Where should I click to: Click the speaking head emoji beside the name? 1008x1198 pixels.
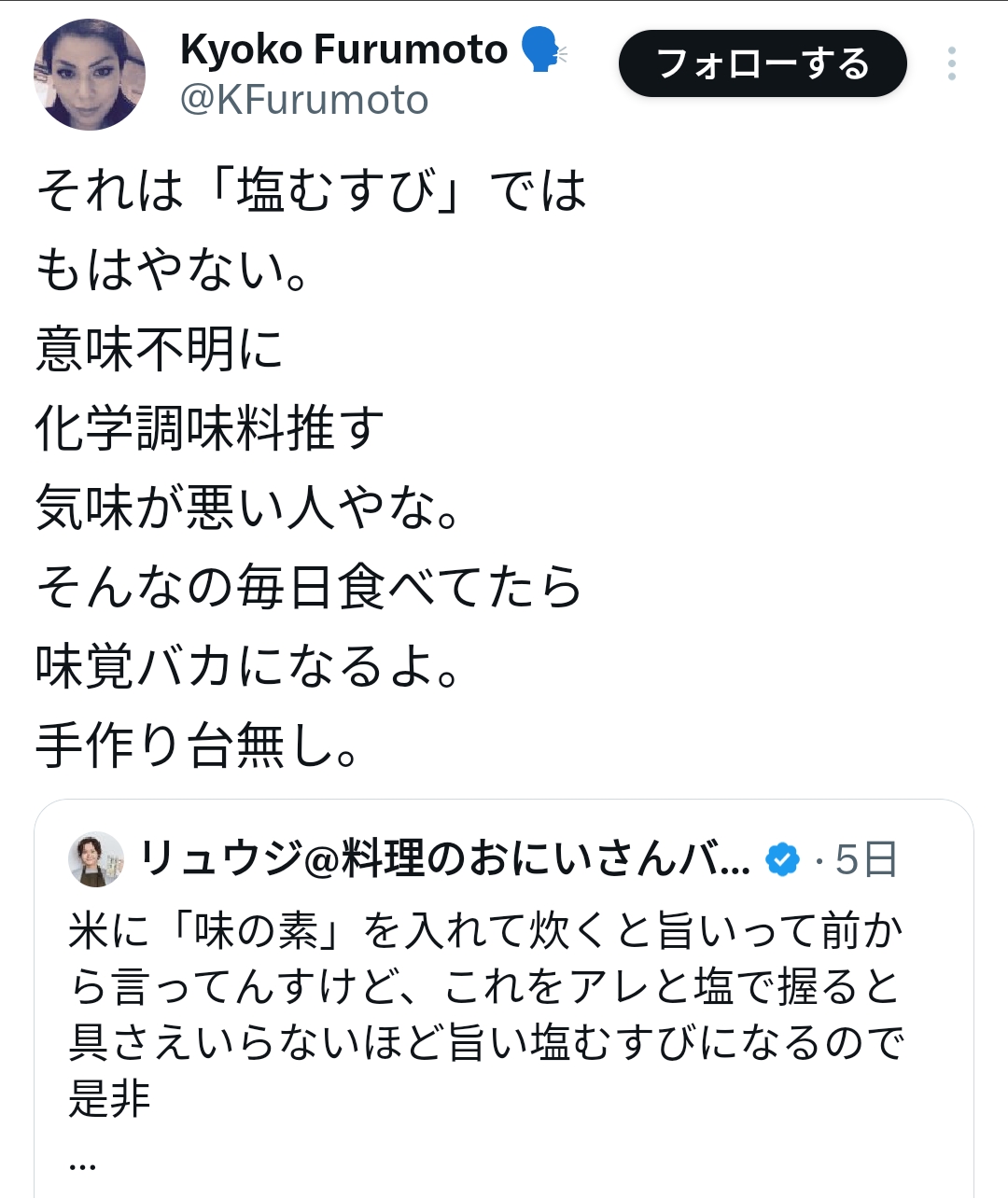pyautogui.click(x=542, y=50)
